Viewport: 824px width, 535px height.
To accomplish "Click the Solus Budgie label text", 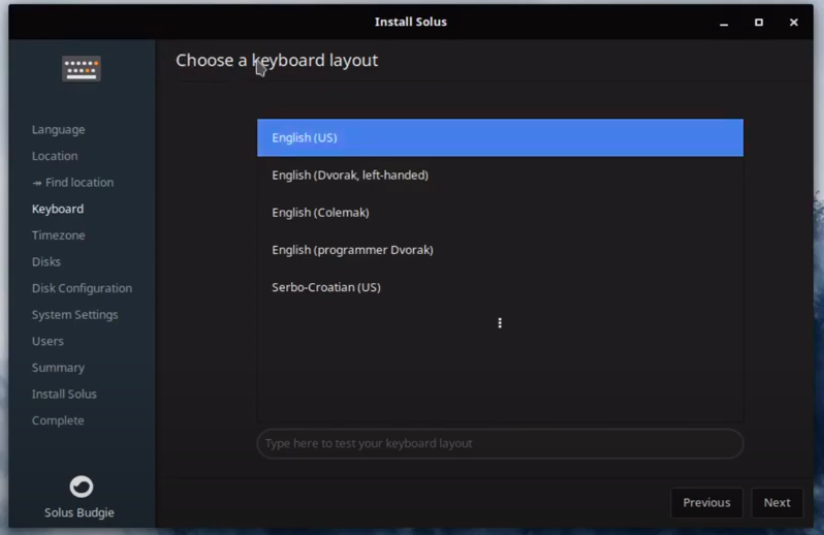I will (x=79, y=513).
